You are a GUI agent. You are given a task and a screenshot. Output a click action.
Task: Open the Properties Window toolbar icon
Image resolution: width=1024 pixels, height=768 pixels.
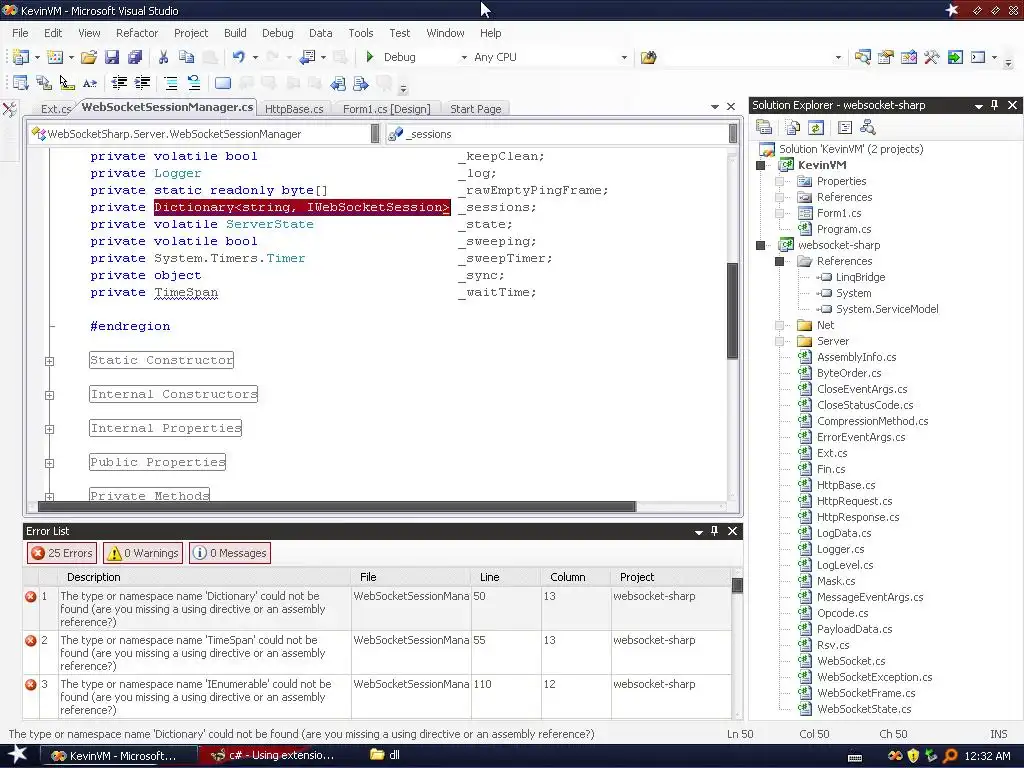tap(886, 57)
